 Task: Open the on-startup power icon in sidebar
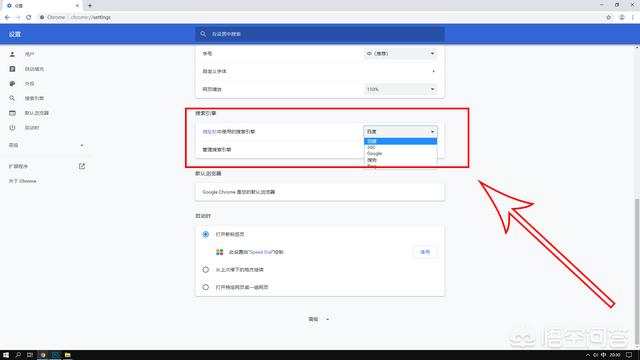(x=12, y=128)
